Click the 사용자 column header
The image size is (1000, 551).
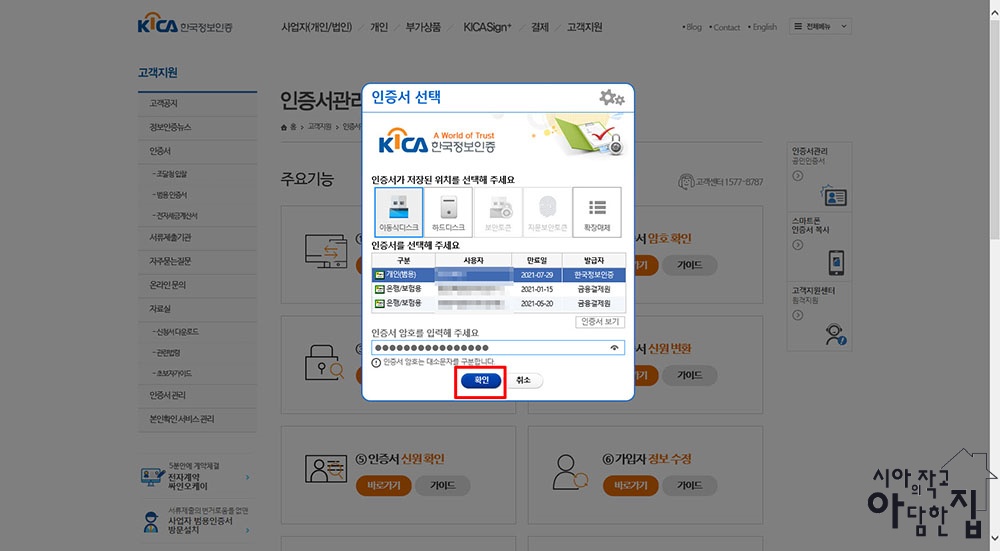tap(473, 260)
